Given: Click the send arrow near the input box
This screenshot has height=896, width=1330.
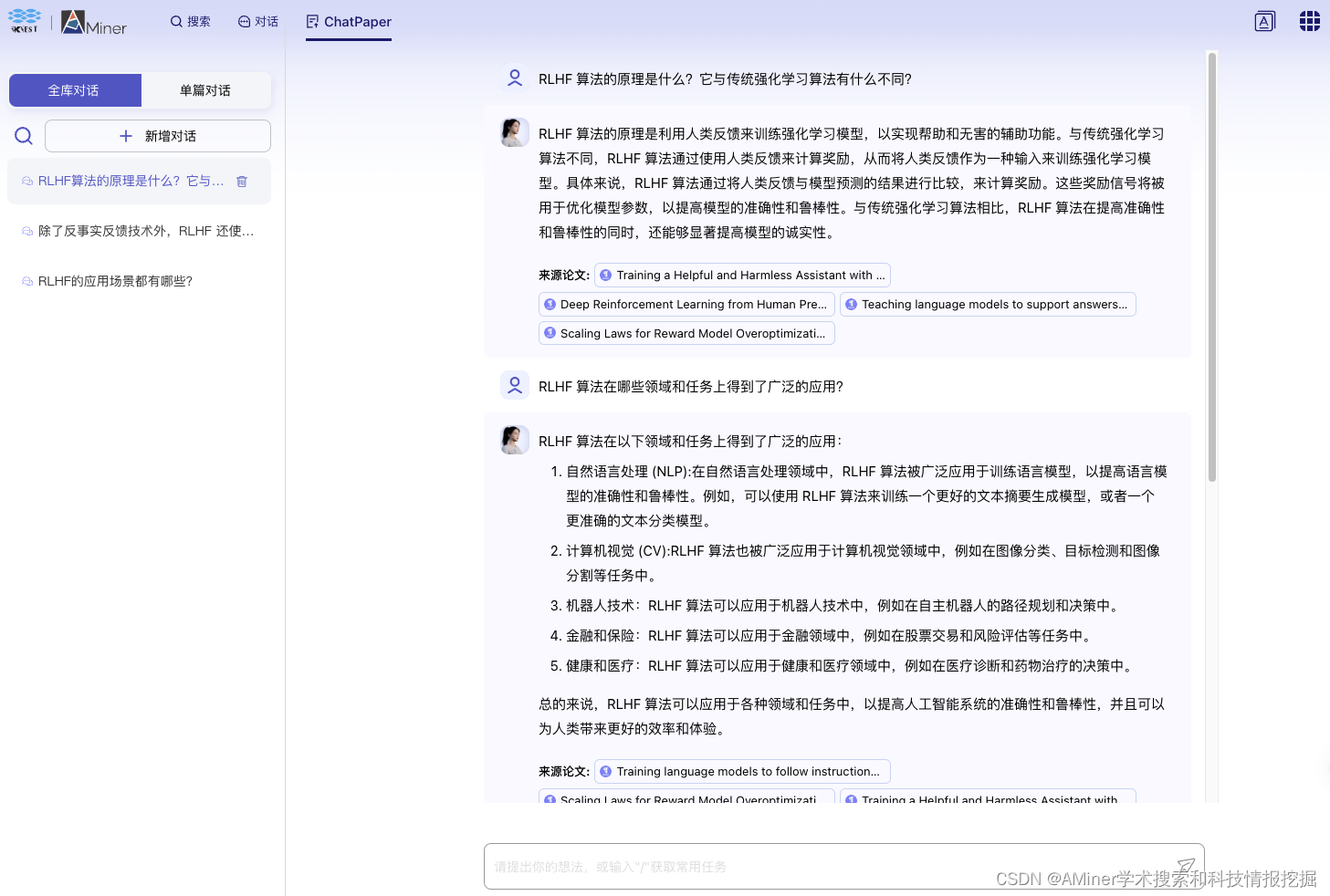Looking at the screenshot, I should (1188, 865).
